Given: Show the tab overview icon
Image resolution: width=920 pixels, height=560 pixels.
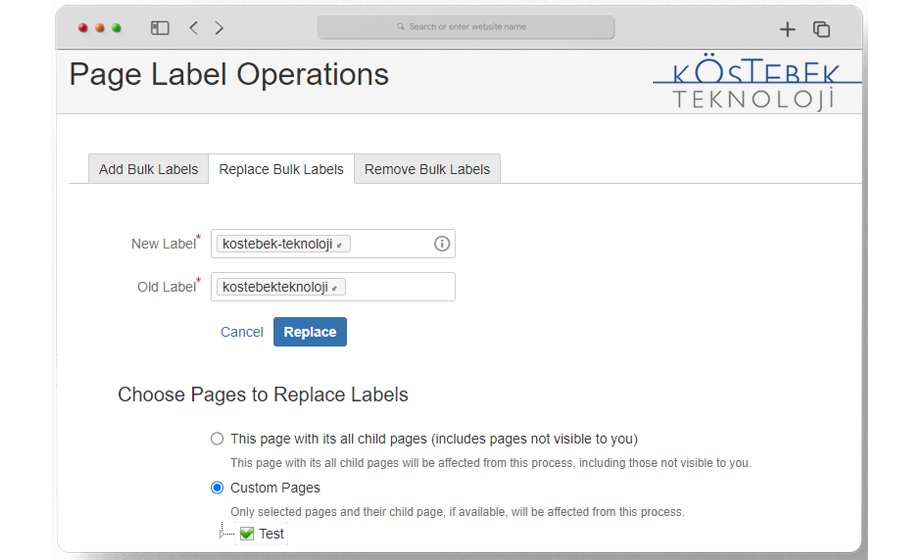Looking at the screenshot, I should pos(821,29).
